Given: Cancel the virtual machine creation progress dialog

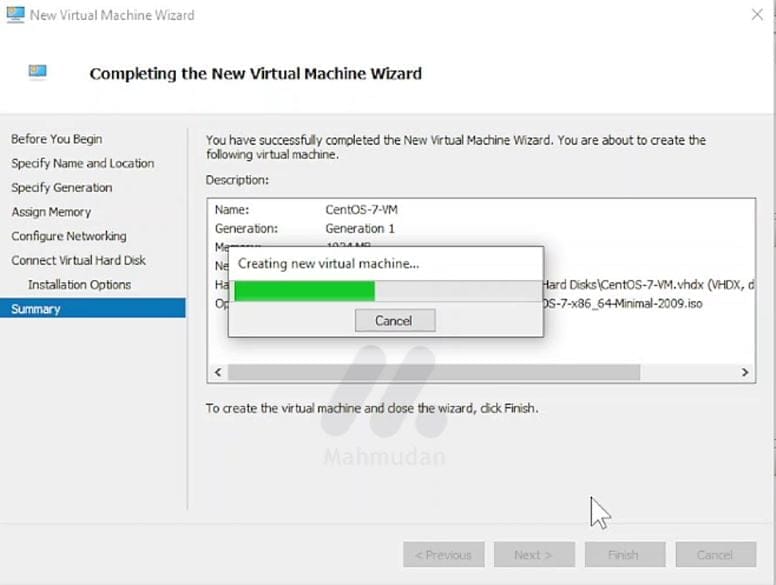Looking at the screenshot, I should click(393, 320).
